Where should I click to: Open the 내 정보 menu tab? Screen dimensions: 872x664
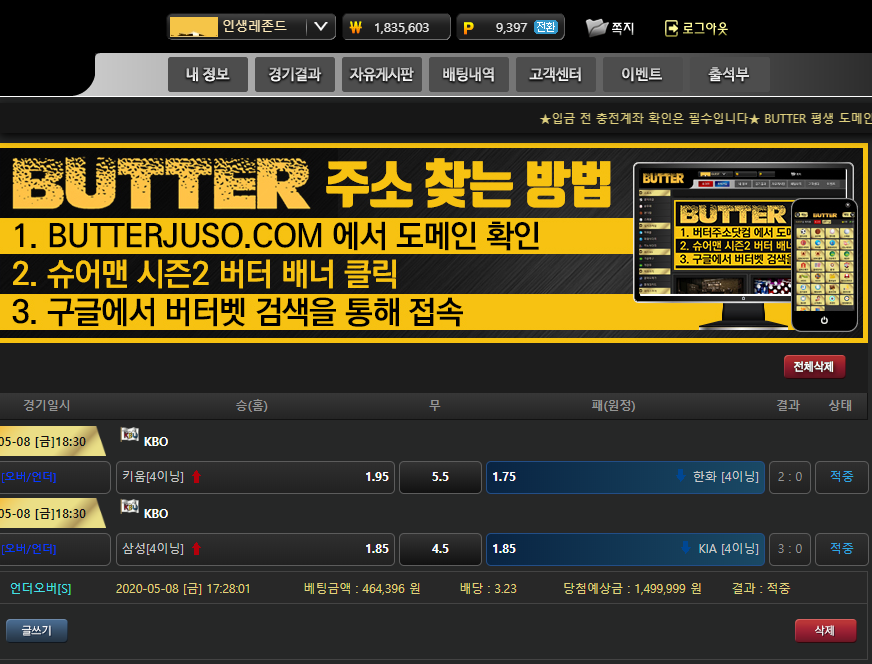[x=208, y=75]
